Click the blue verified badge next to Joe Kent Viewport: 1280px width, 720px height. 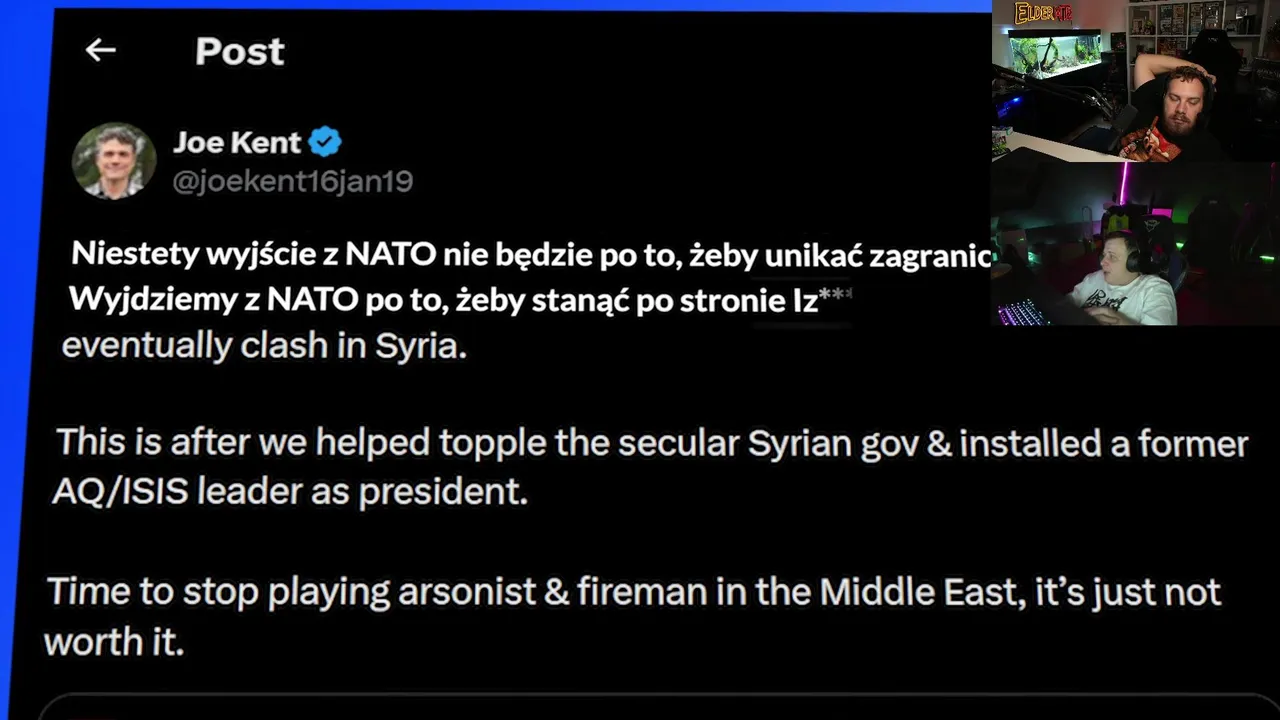click(324, 143)
